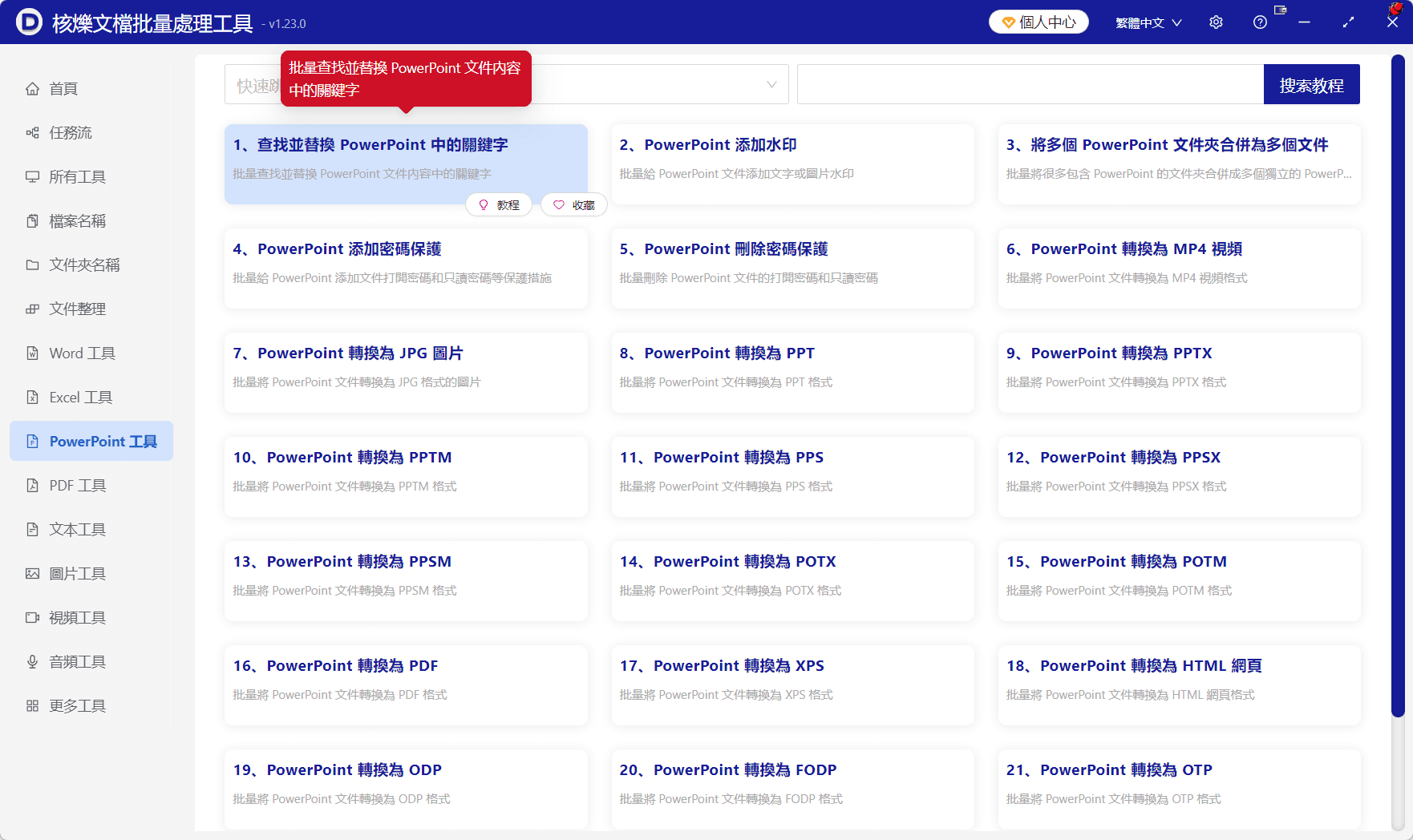
Task: Open 個人中心 account center
Action: click(1038, 22)
